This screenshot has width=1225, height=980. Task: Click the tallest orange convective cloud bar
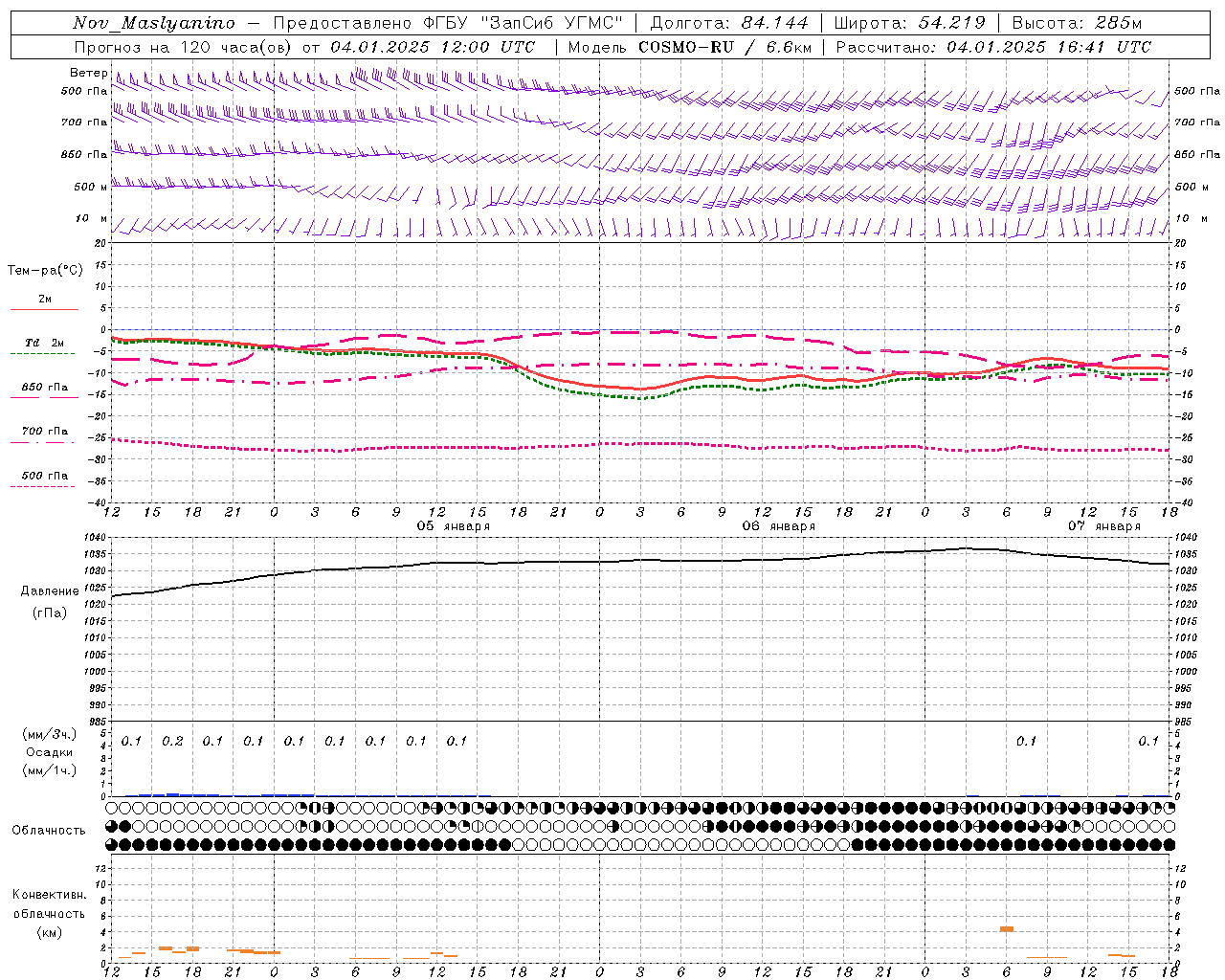1007,928
